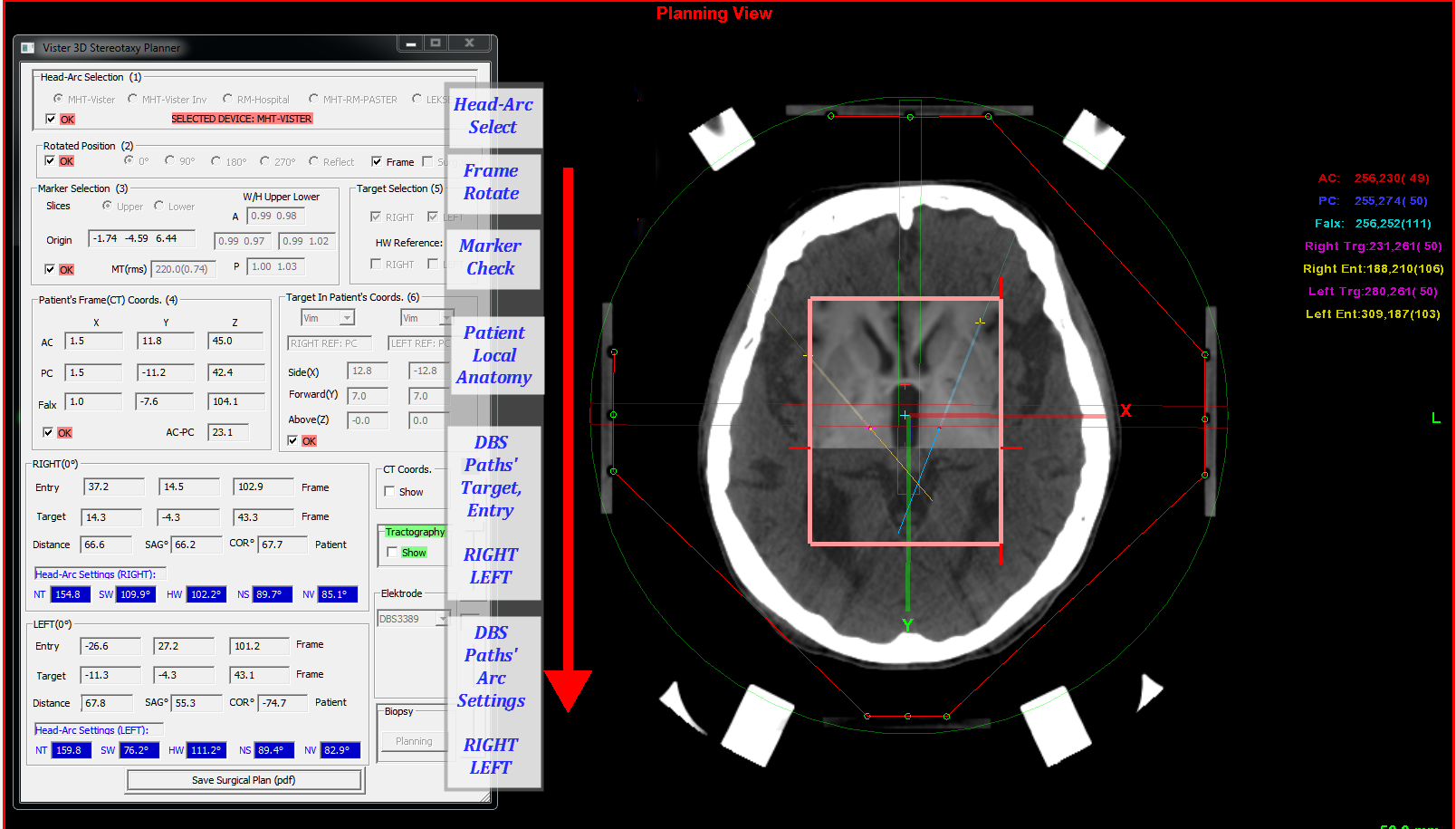
Task: Click the PC Z coordinate field showing 42.4
Action: (235, 372)
